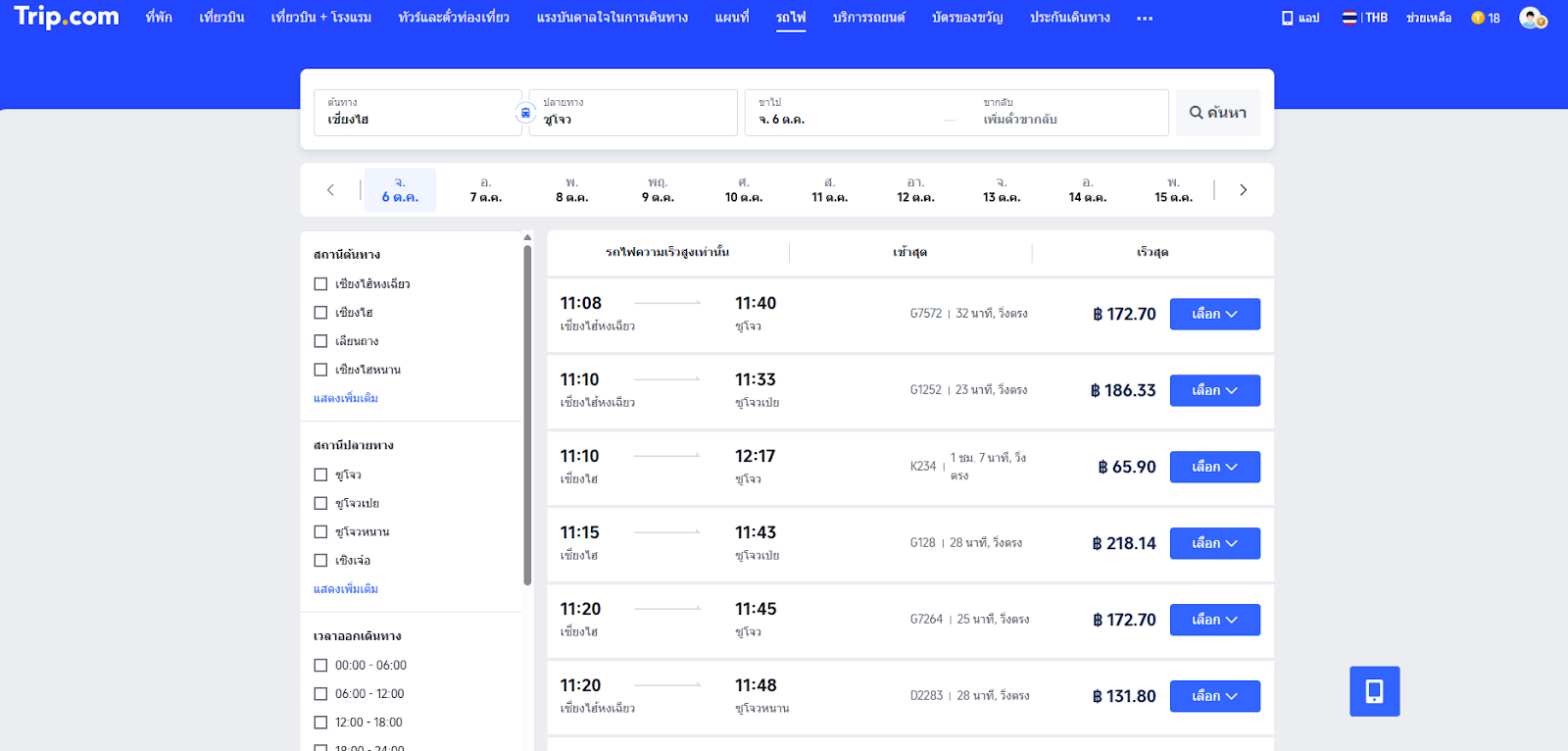The height and width of the screenshot is (751, 1568).
Task: Open the language and THB currency selector
Action: tap(1365, 18)
